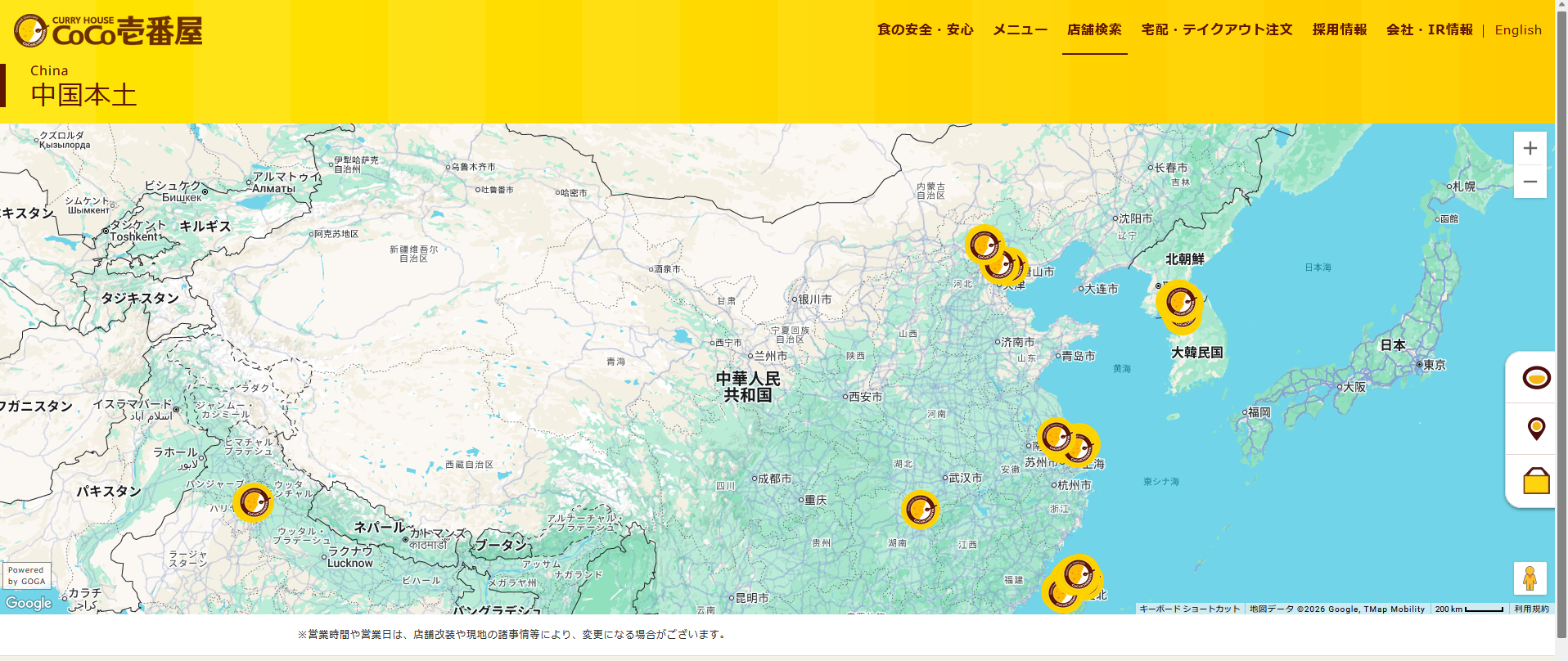Screen dimensions: 1568x661
Task: Click the shopping bag floating icon
Action: click(1536, 481)
